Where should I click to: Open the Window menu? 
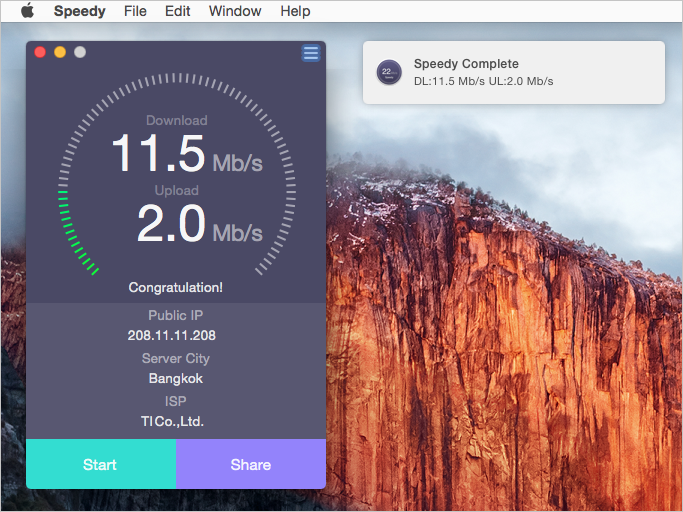click(235, 11)
